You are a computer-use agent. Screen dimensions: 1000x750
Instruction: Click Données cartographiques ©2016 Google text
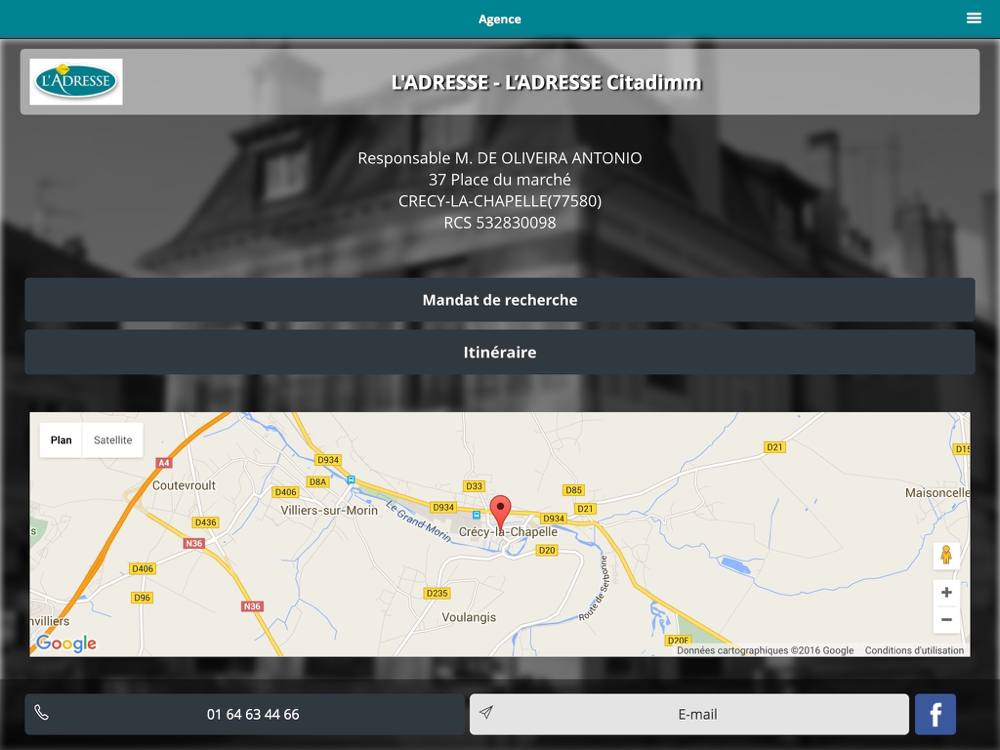[765, 651]
